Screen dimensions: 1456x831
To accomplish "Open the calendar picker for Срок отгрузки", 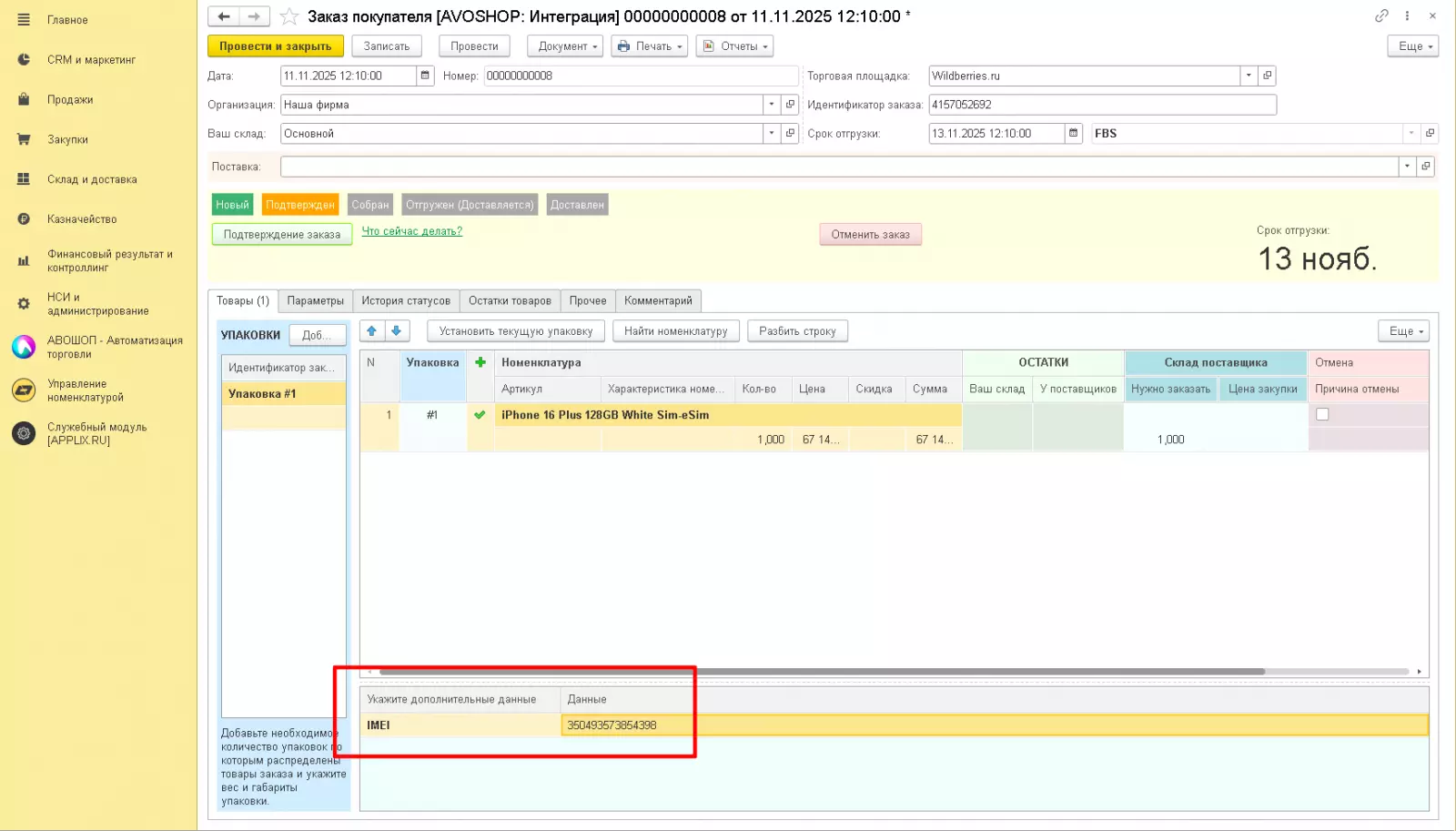I will 1073,133.
